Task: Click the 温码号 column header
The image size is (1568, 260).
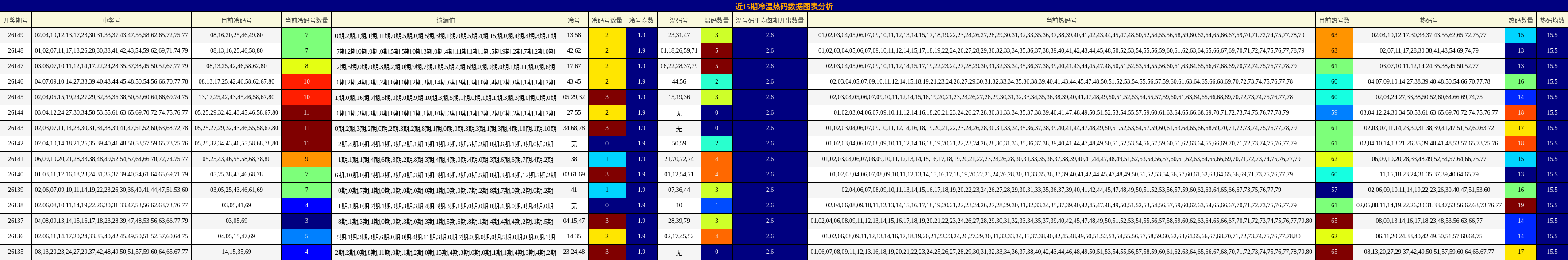Action: (679, 20)
